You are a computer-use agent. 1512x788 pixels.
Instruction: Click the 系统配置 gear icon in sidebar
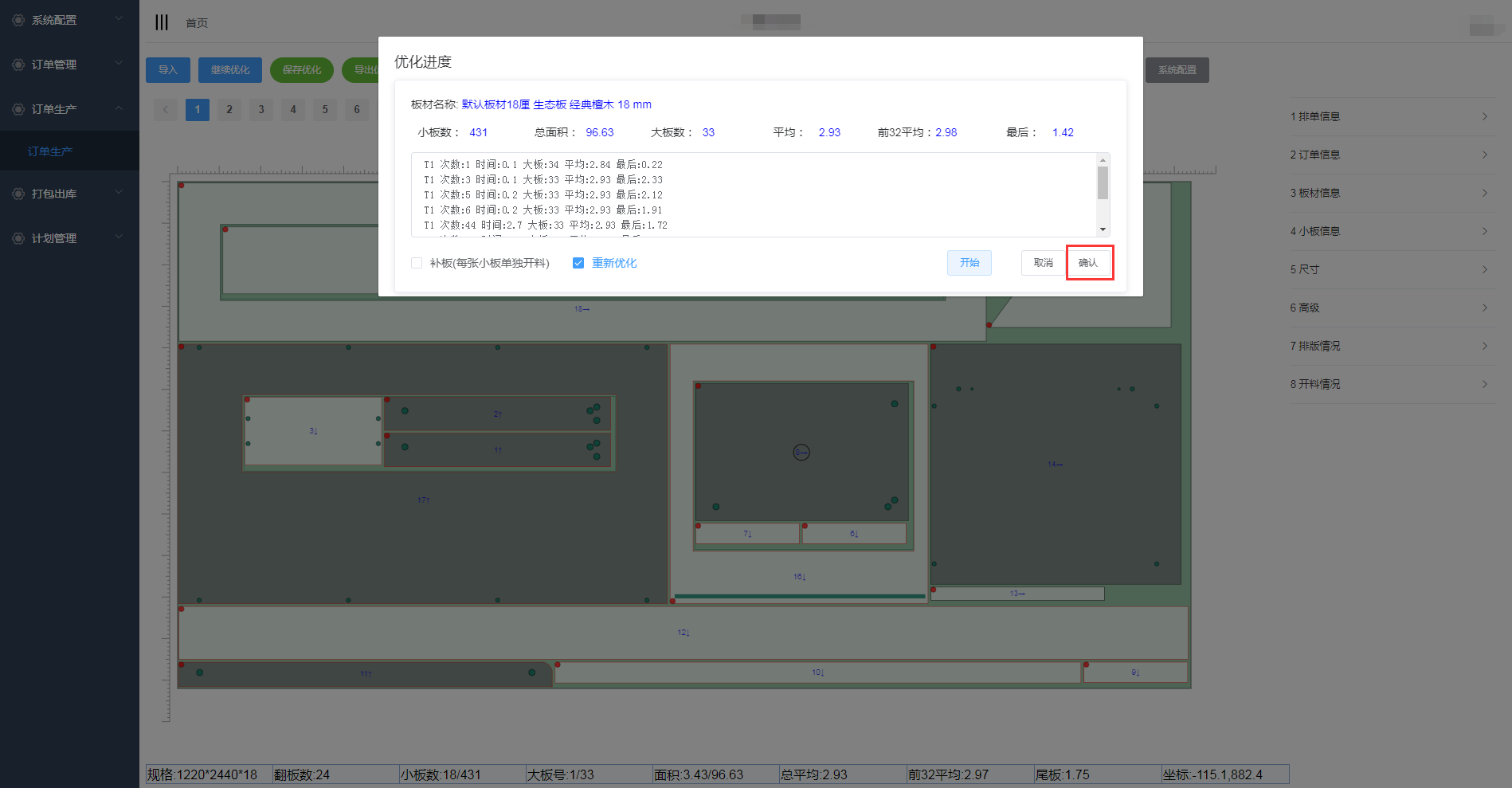18,20
